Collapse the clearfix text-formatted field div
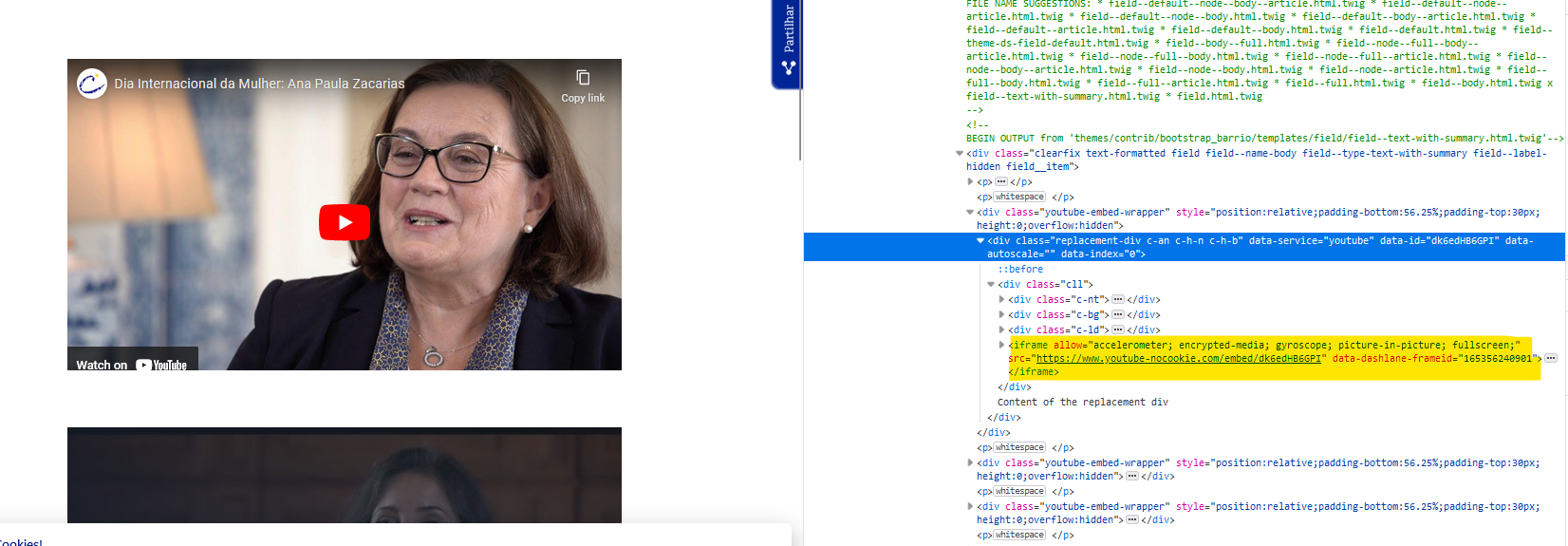Viewport: 1568px width, 546px height. (x=960, y=153)
